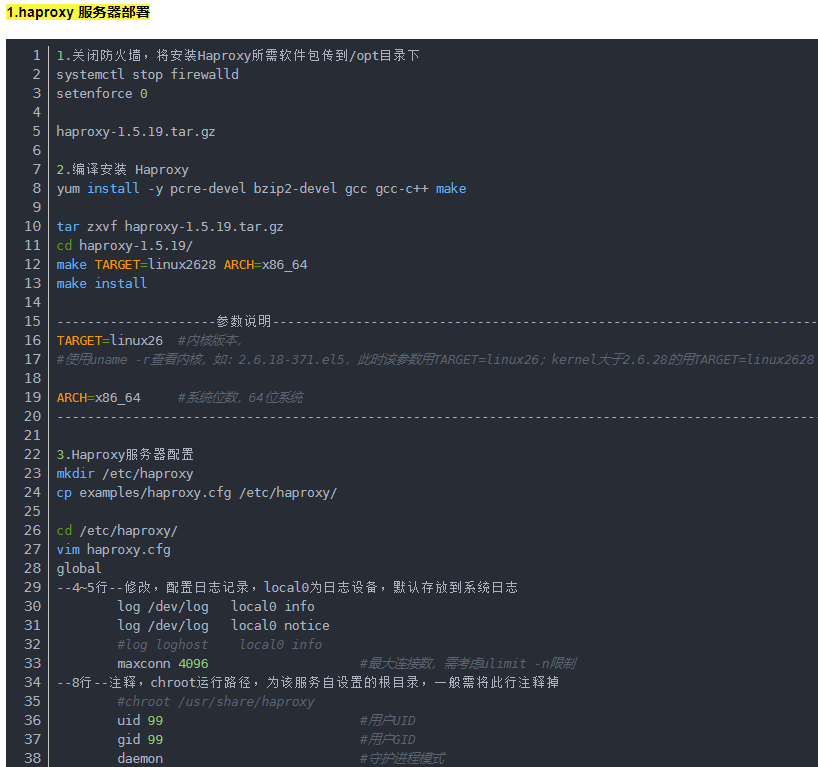
Task: Click line number 20 in gutter
Action: [x=32, y=416]
